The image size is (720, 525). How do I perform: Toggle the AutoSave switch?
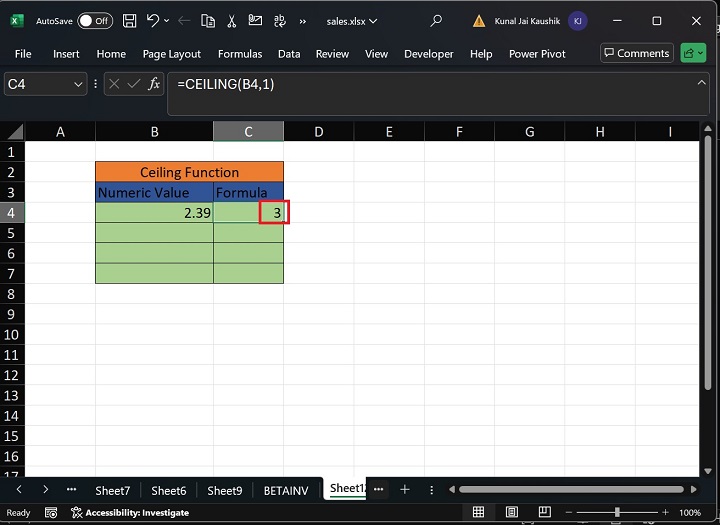(x=95, y=21)
